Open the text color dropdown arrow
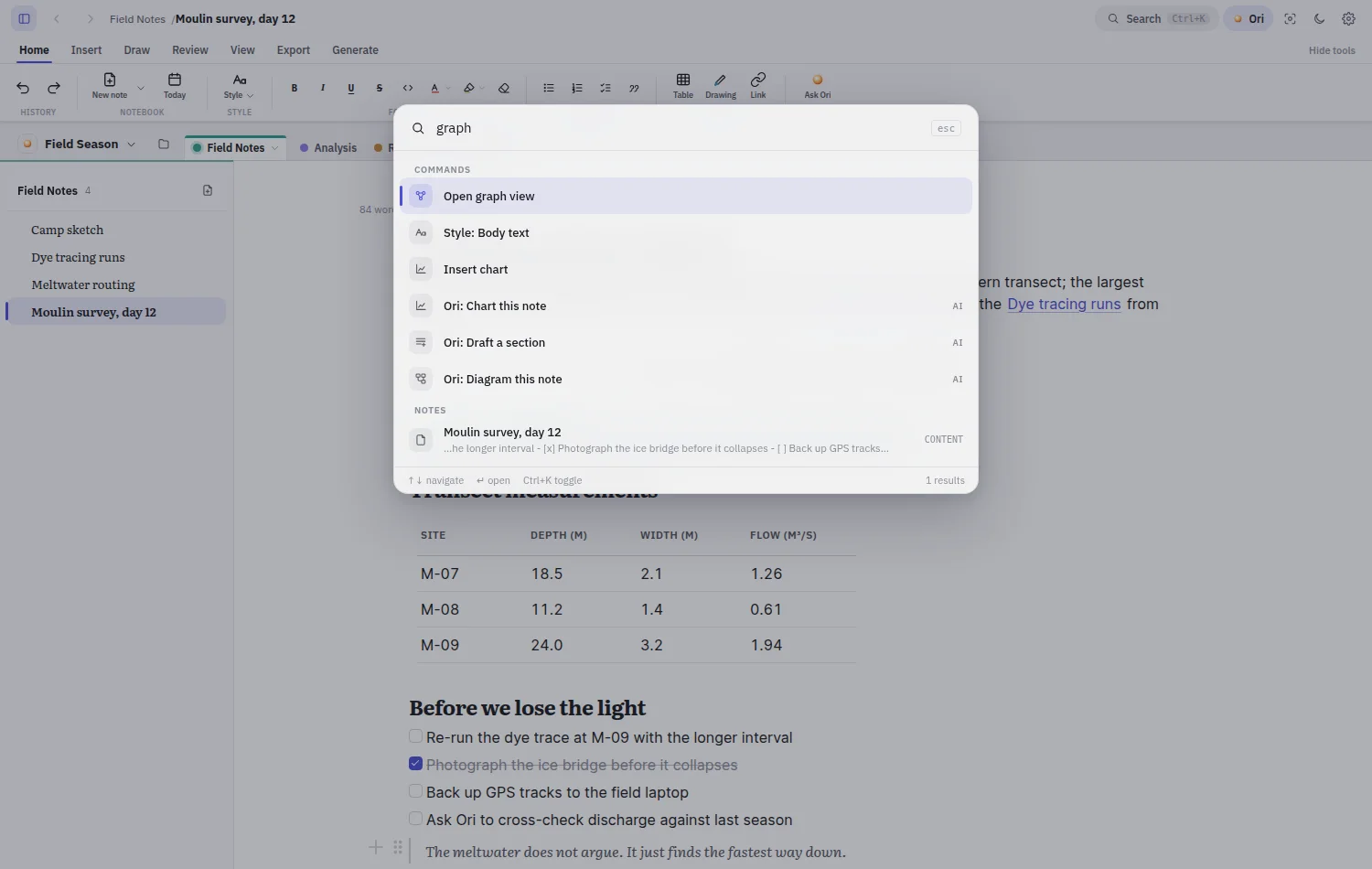 pos(448,89)
